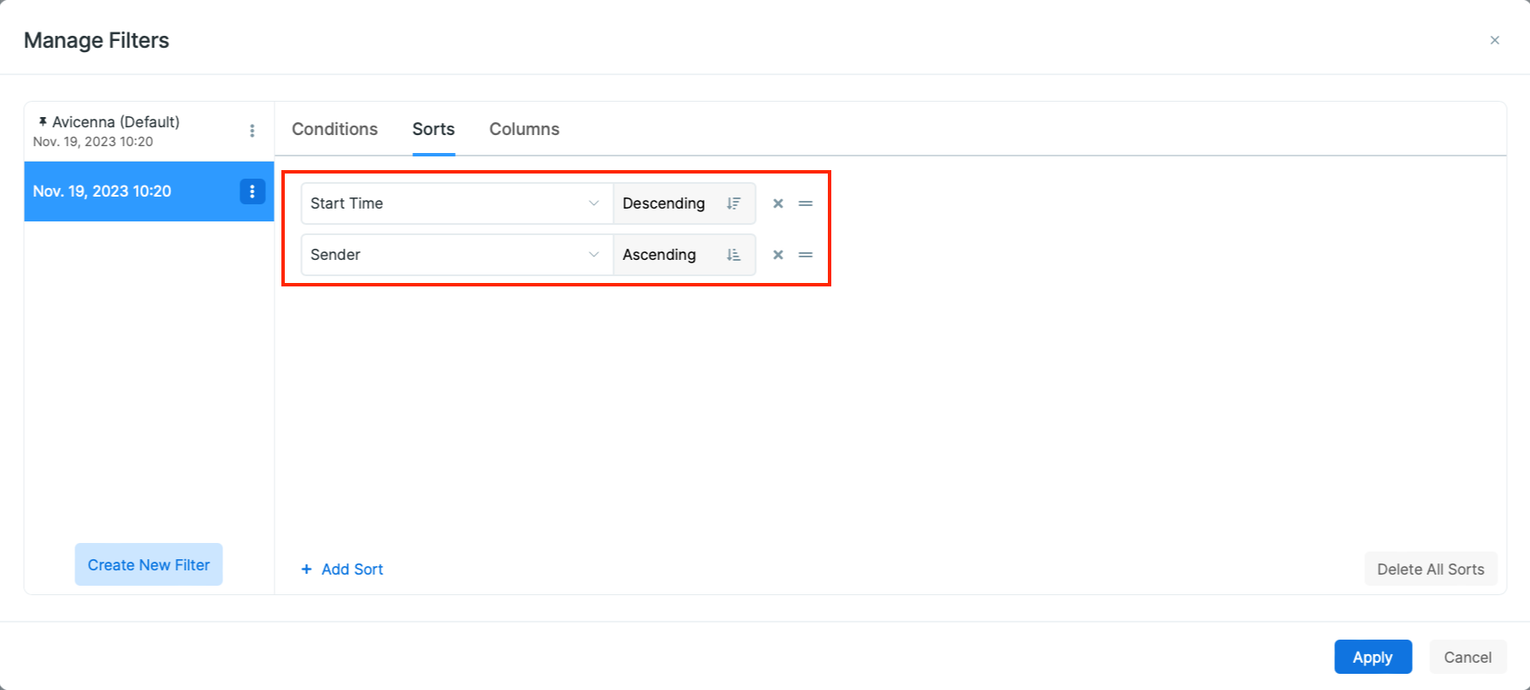The height and width of the screenshot is (690, 1530).
Task: Switch to the Conditions tab
Action: point(334,129)
